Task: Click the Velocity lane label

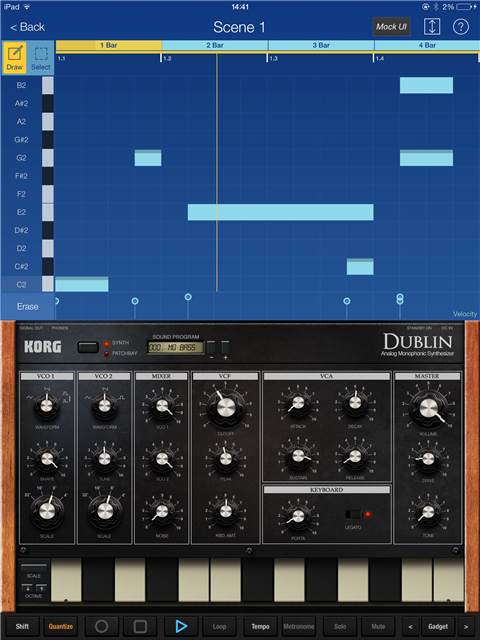Action: (x=465, y=314)
